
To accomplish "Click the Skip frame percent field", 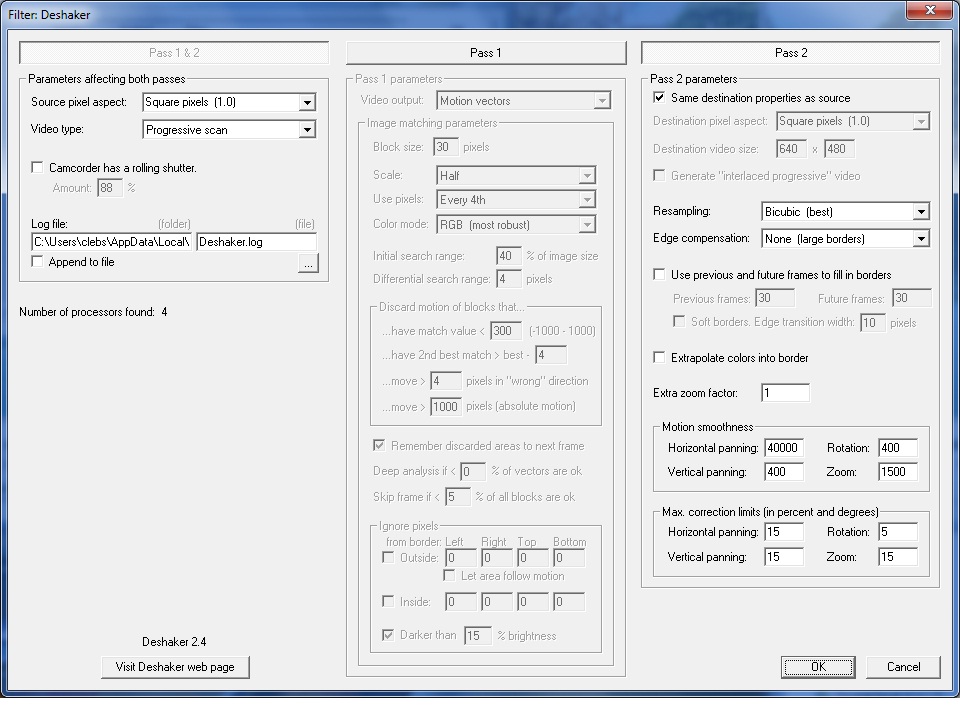I will click(458, 497).
